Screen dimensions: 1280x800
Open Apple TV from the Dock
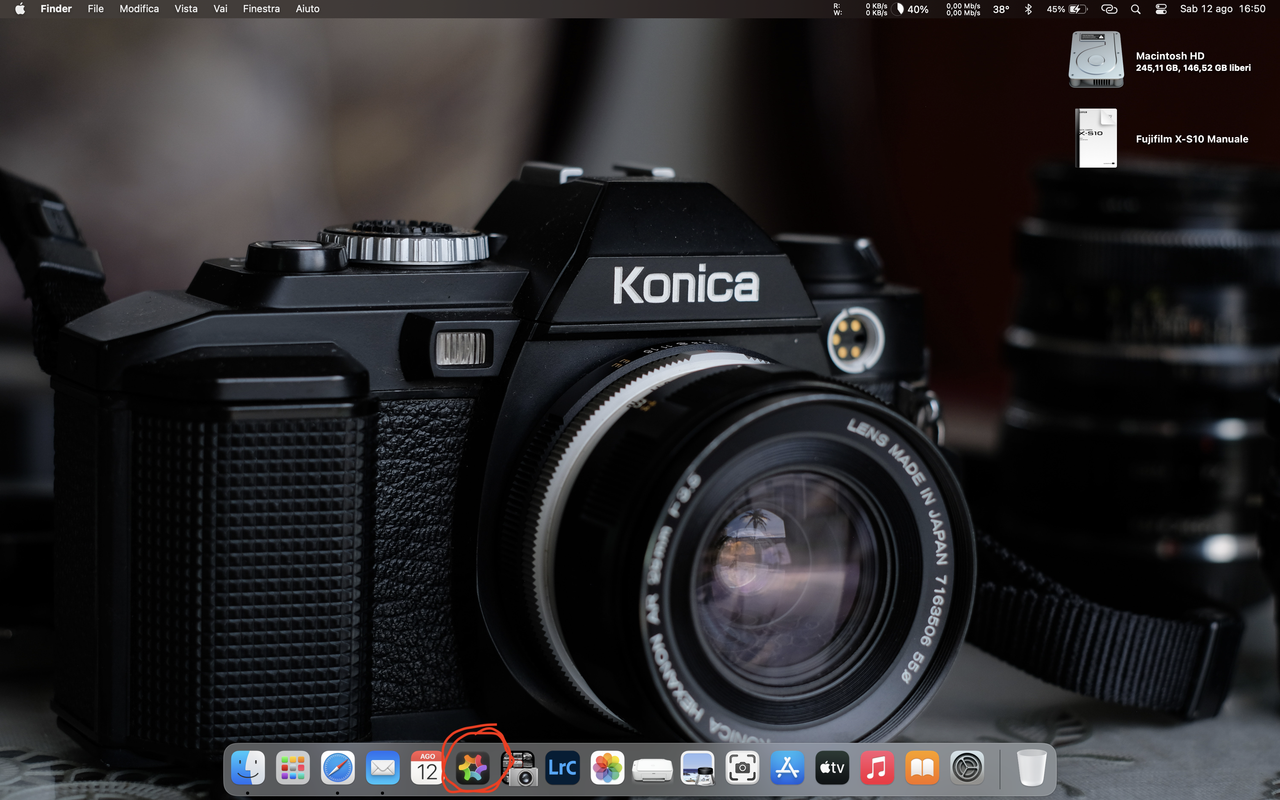tap(832, 768)
